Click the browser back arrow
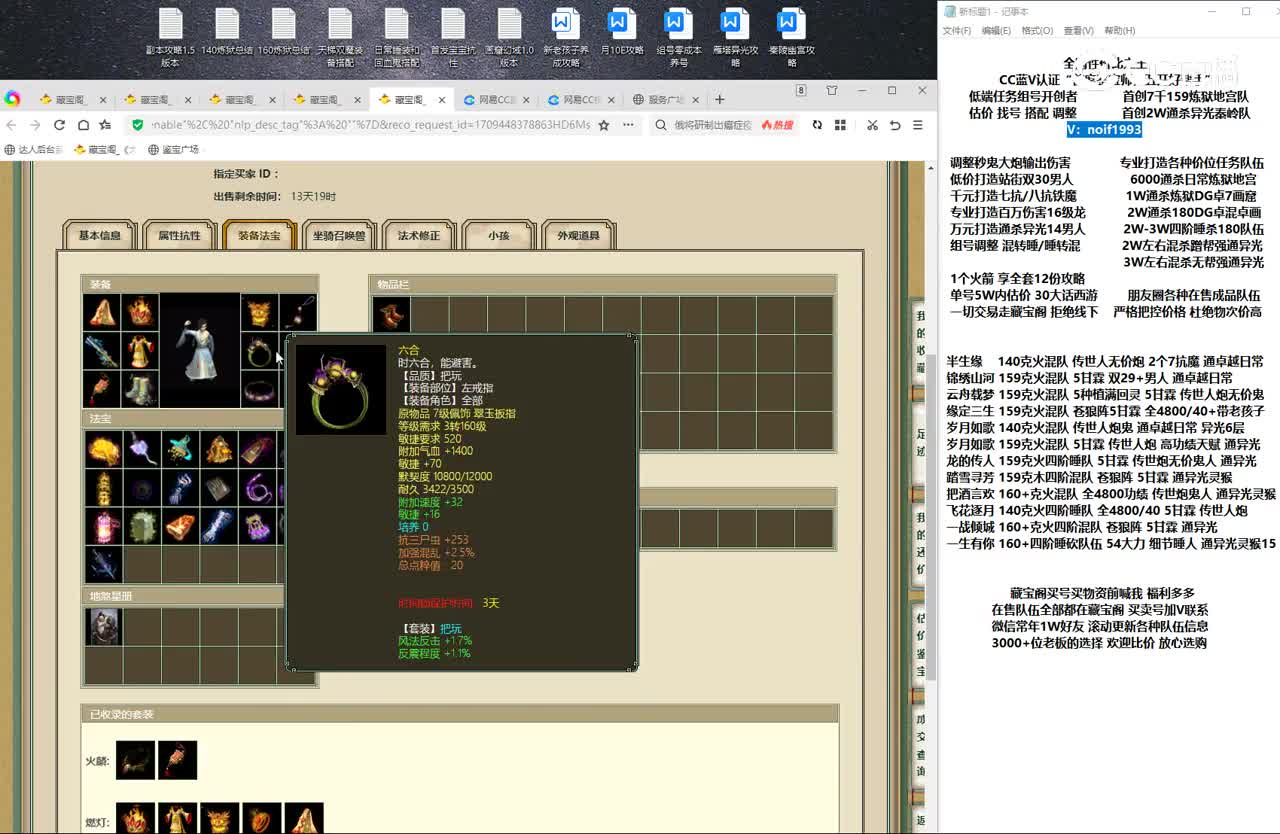Viewport: 1280px width, 834px height. pos(11,125)
